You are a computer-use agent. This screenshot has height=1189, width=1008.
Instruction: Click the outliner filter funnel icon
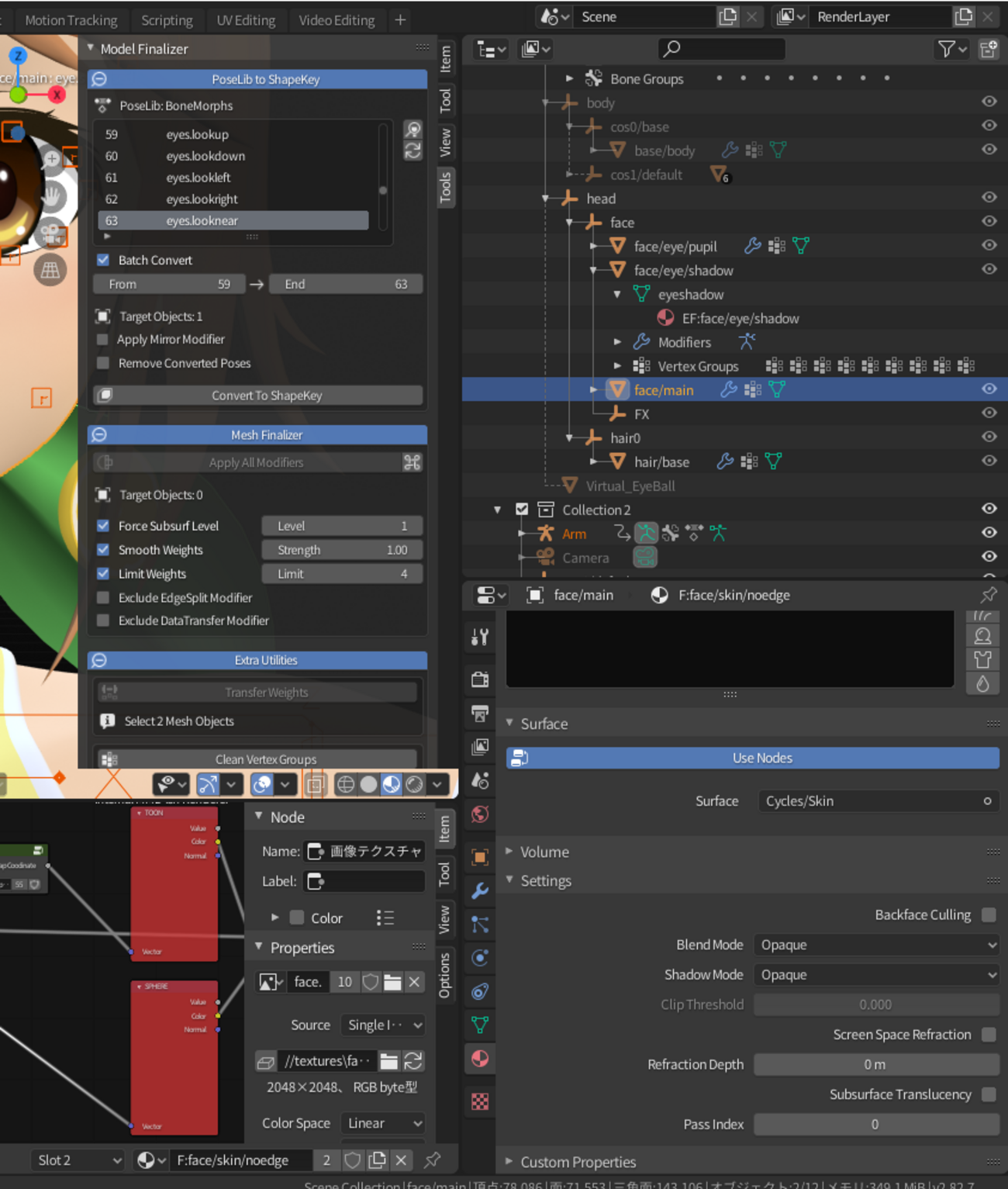pyautogui.click(x=947, y=50)
